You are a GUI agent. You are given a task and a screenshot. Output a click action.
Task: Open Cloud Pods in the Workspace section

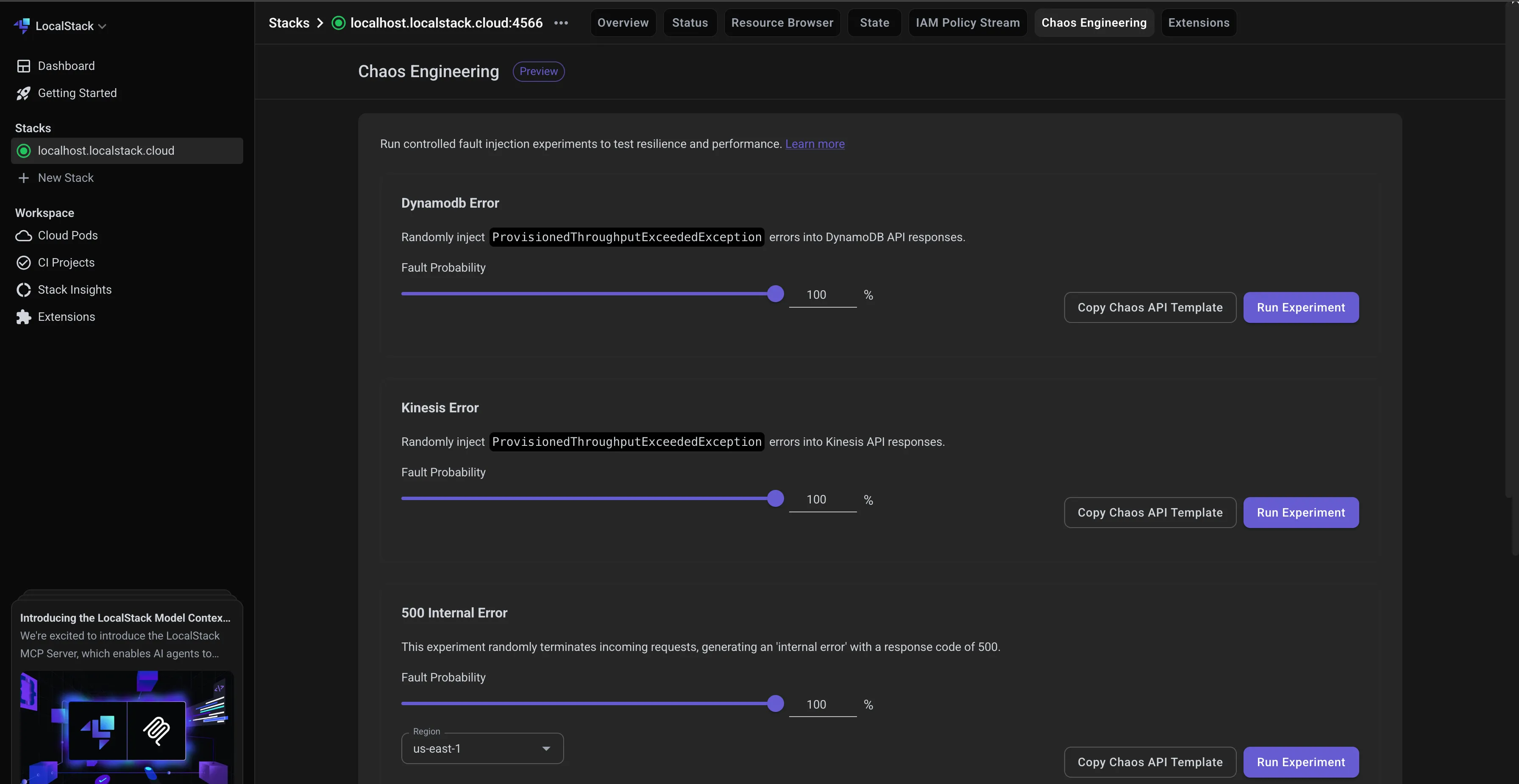click(x=67, y=235)
